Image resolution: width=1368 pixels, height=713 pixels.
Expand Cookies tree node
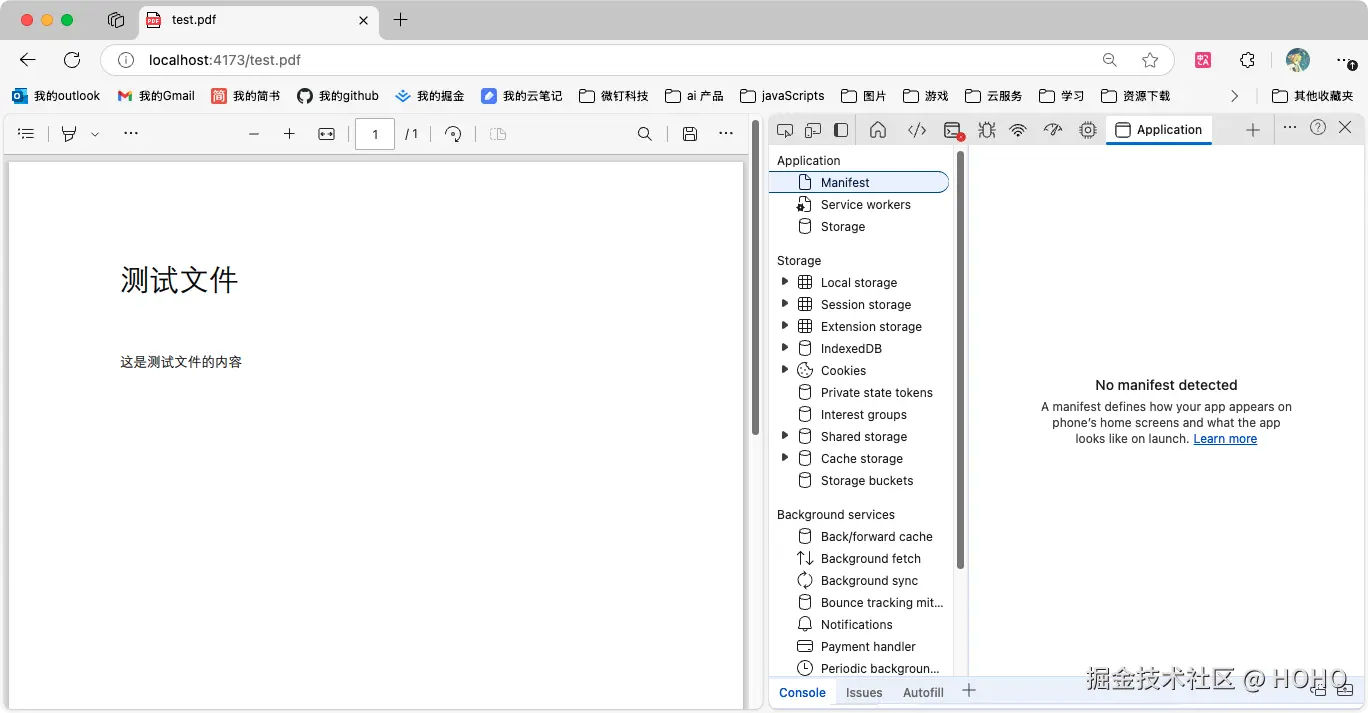point(785,370)
